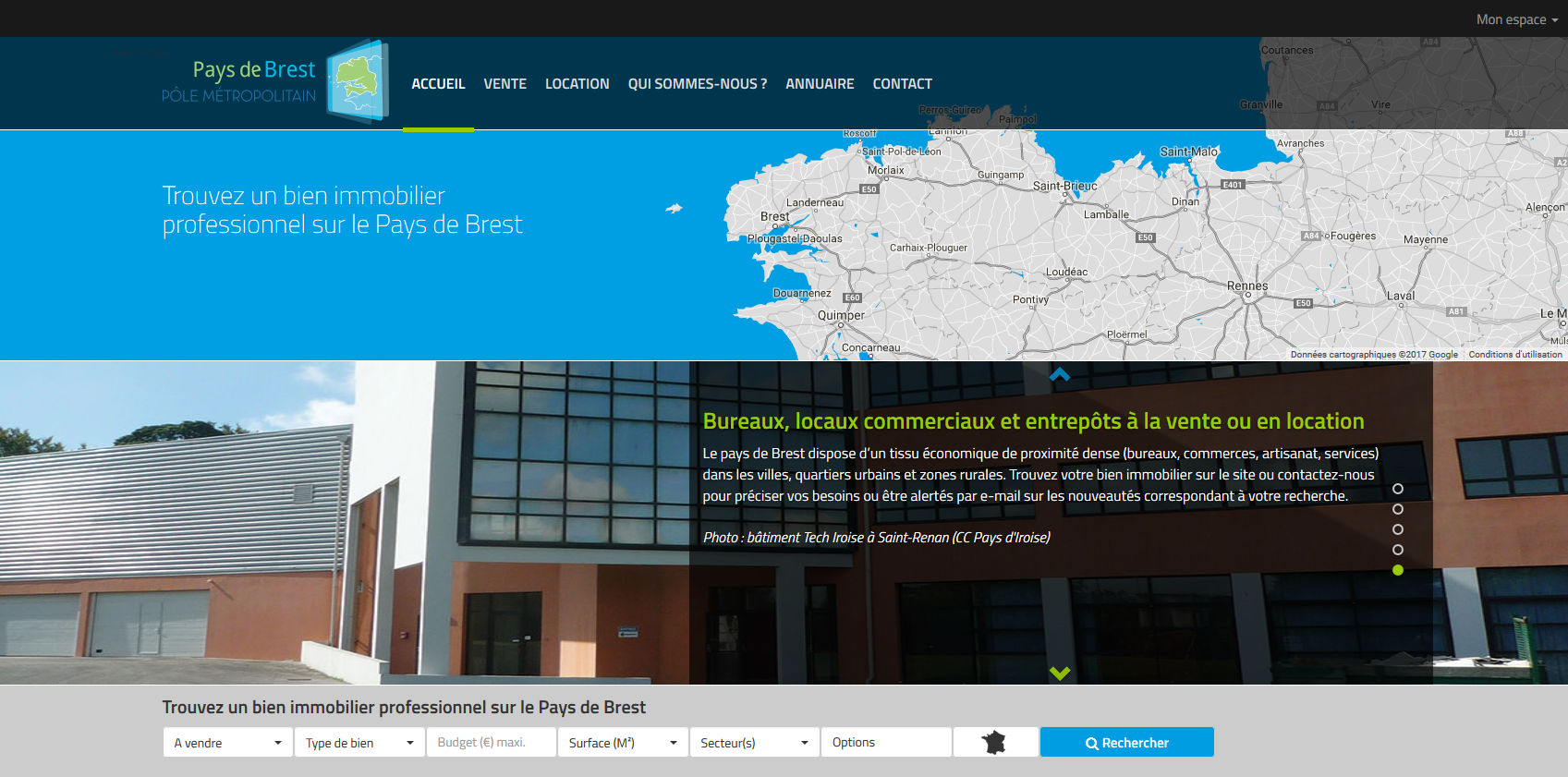Select the third slide indicator dot

(x=1397, y=529)
